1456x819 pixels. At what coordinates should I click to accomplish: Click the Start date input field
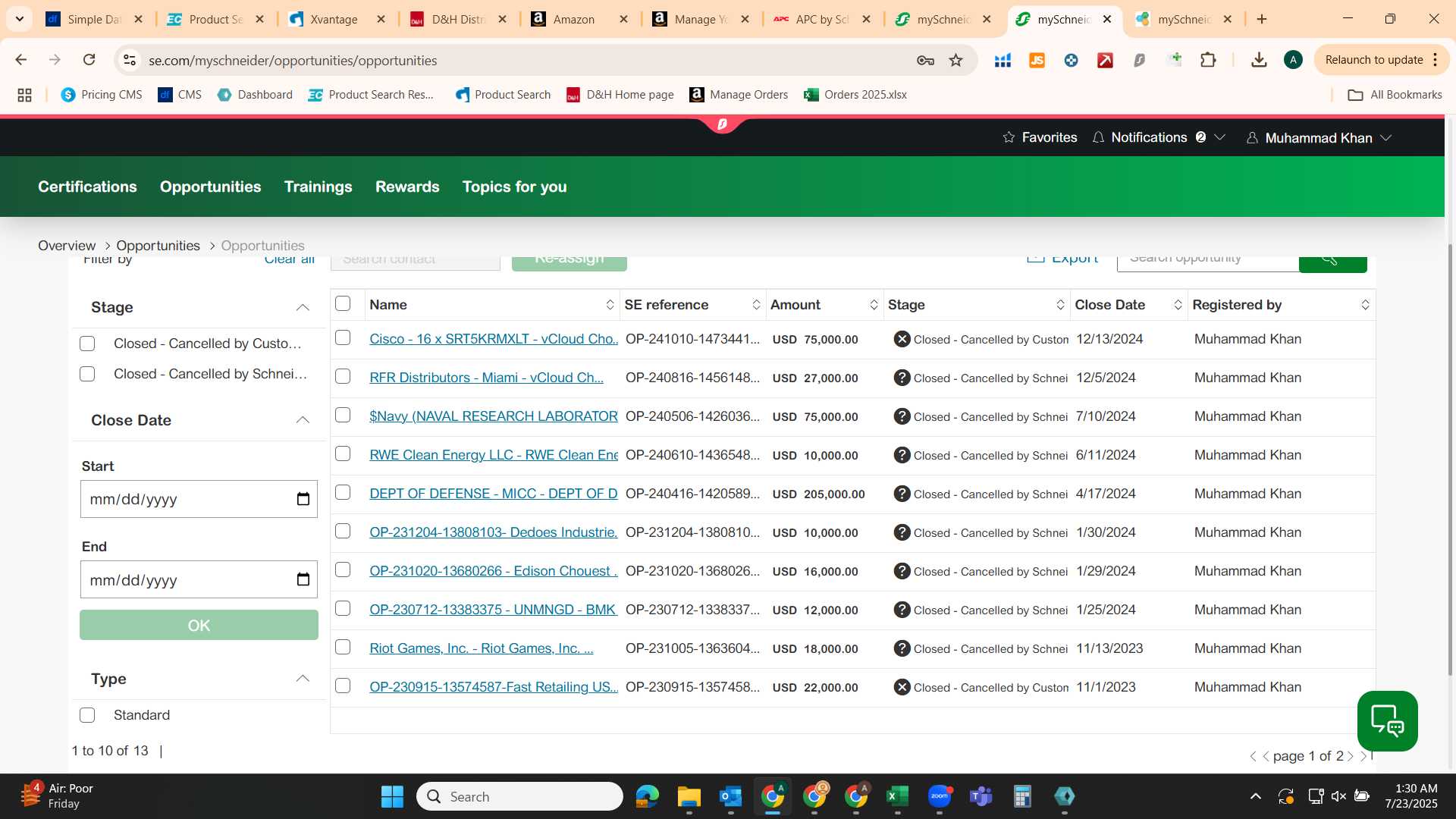(x=199, y=499)
